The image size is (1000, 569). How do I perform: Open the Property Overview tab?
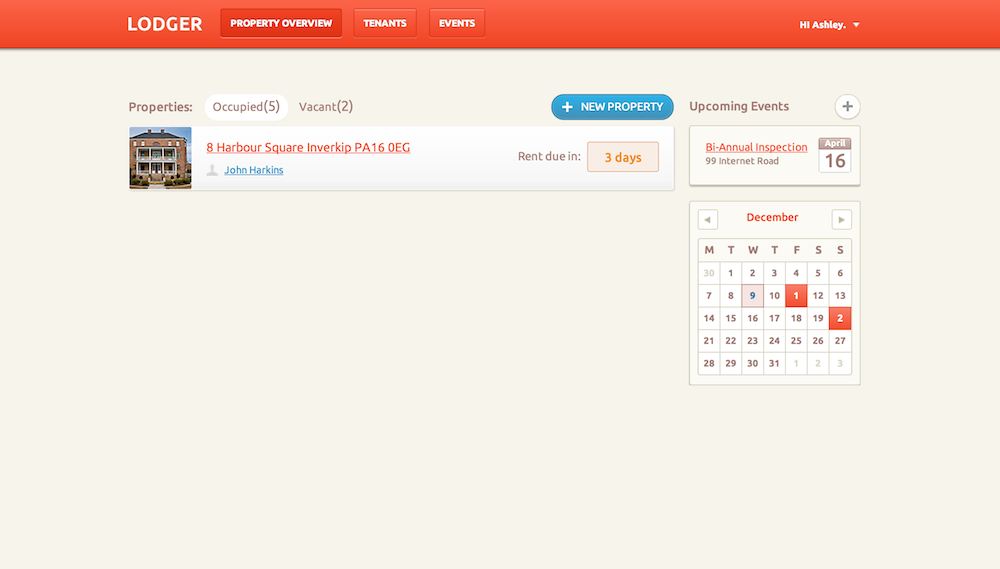click(x=281, y=23)
